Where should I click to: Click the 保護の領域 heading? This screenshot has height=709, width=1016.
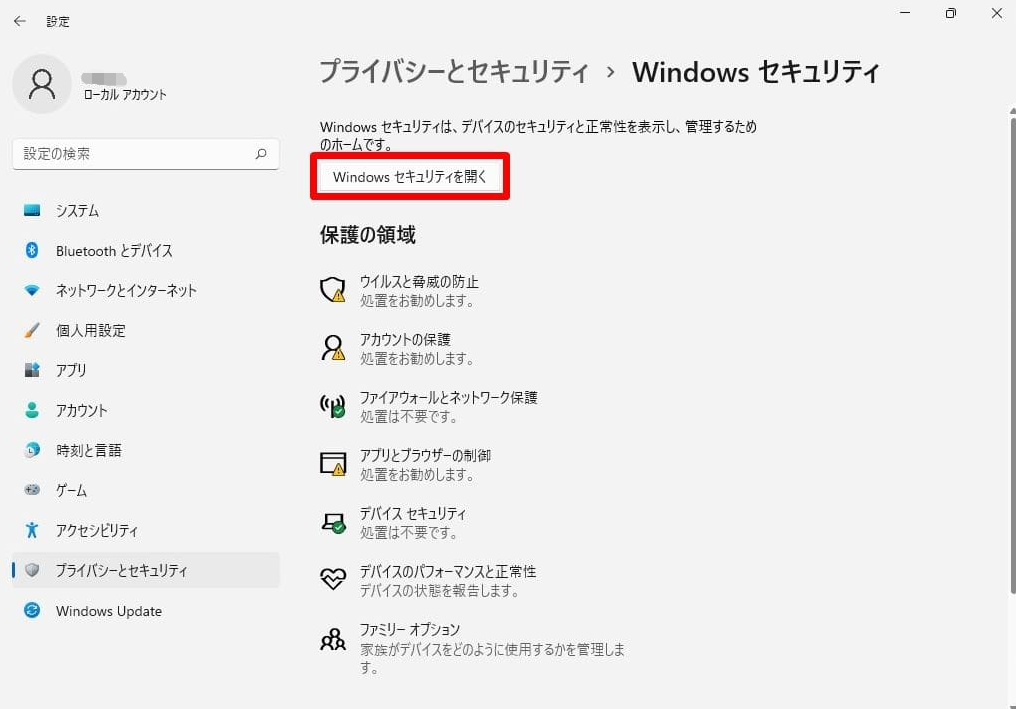point(367,235)
